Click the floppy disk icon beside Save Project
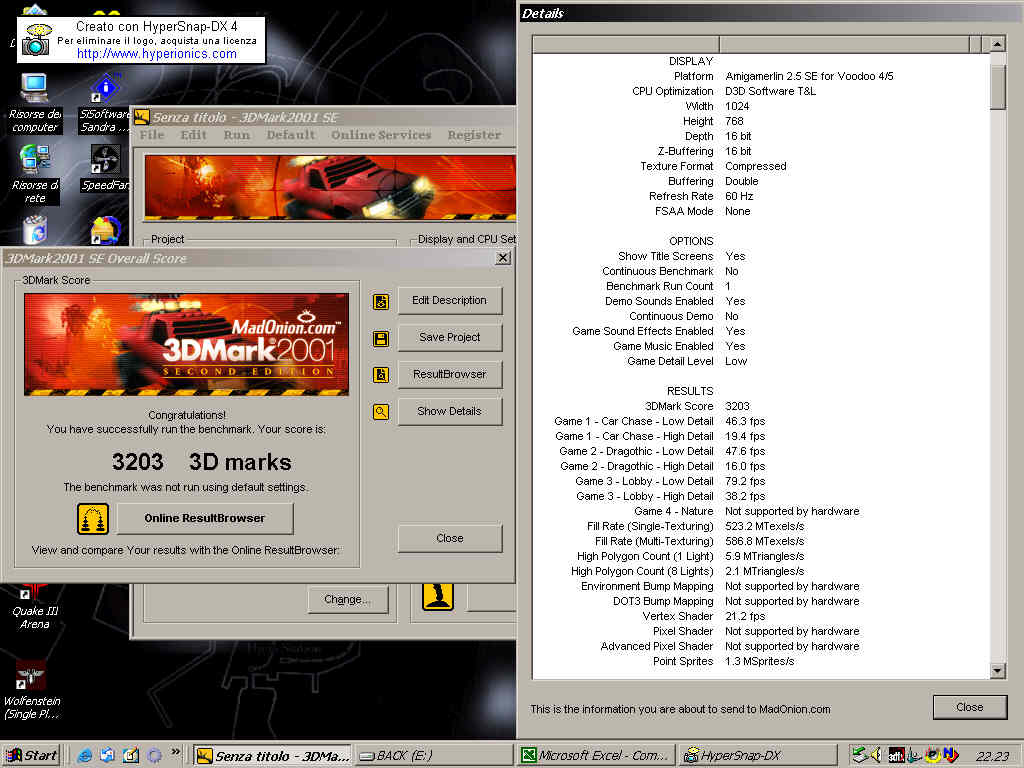 pos(381,338)
